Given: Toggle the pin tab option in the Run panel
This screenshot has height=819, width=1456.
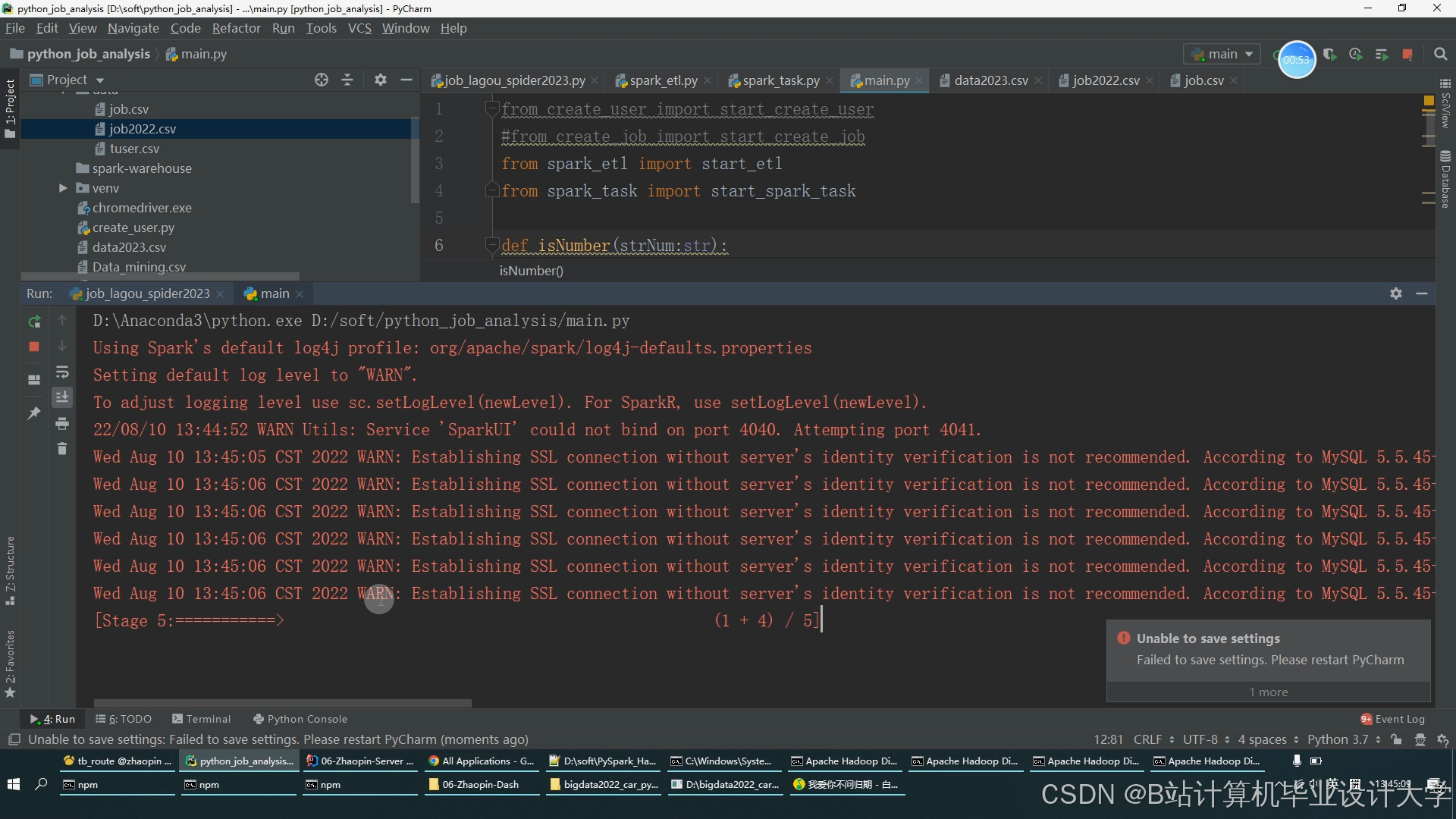Looking at the screenshot, I should [34, 413].
